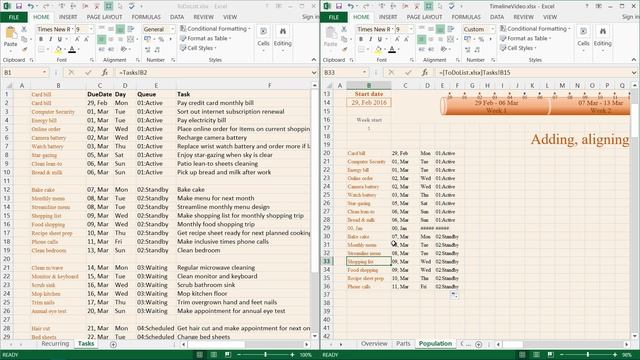
Task: Click Percent style in ToDoList ribbon
Action: (x=161, y=39)
